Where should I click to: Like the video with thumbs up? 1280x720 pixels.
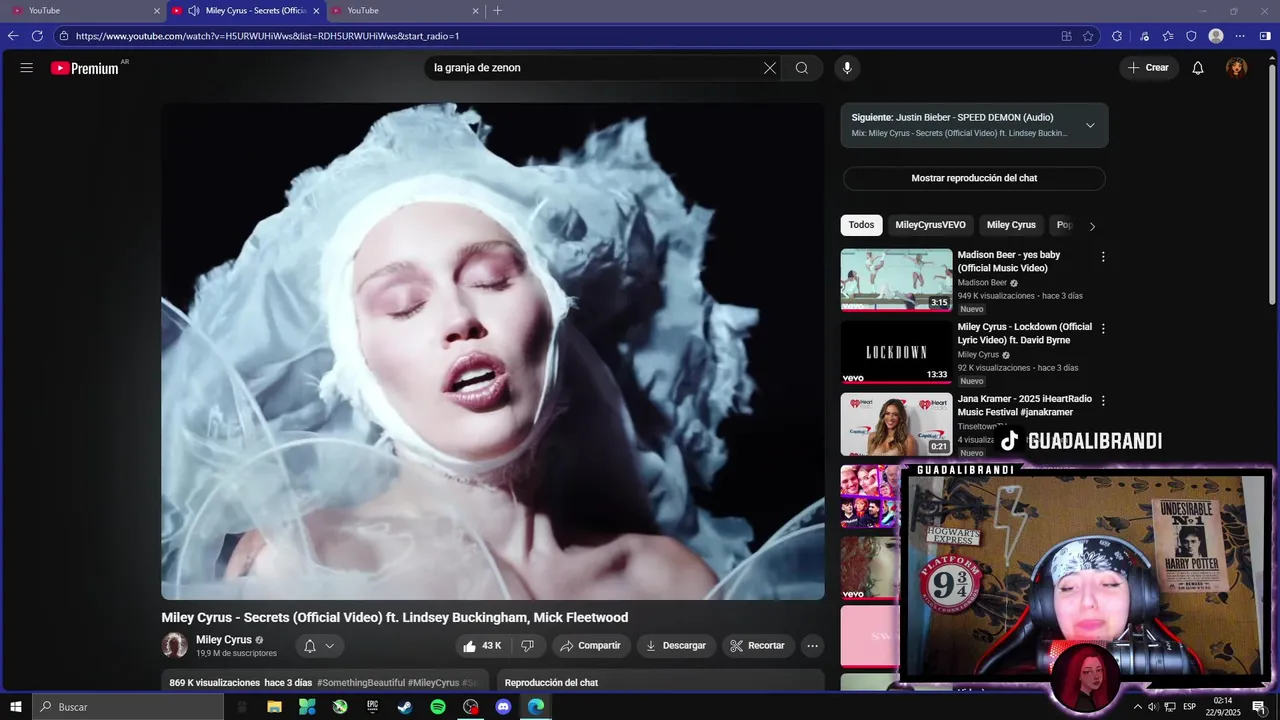pyautogui.click(x=482, y=646)
